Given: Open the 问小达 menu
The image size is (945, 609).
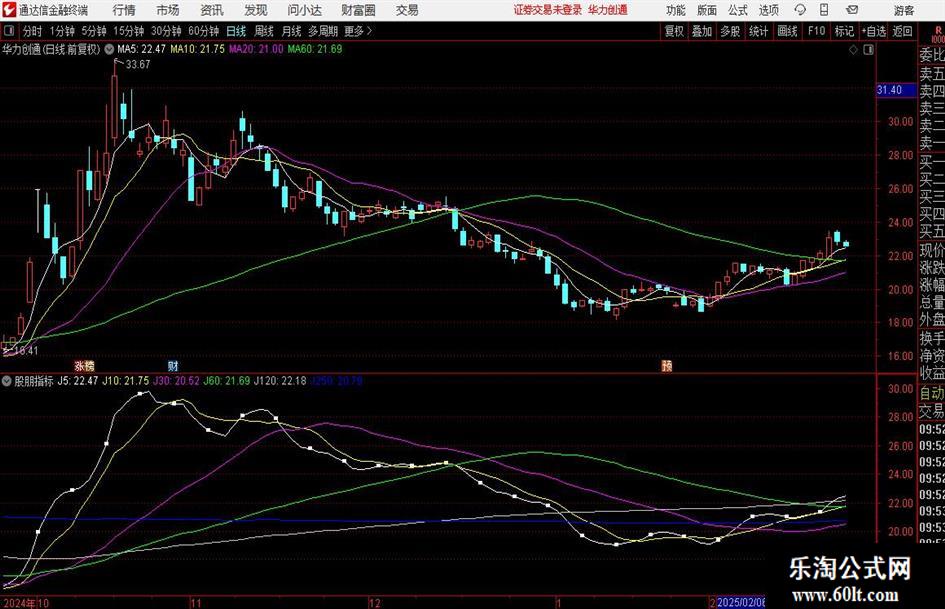Looking at the screenshot, I should pos(304,10).
